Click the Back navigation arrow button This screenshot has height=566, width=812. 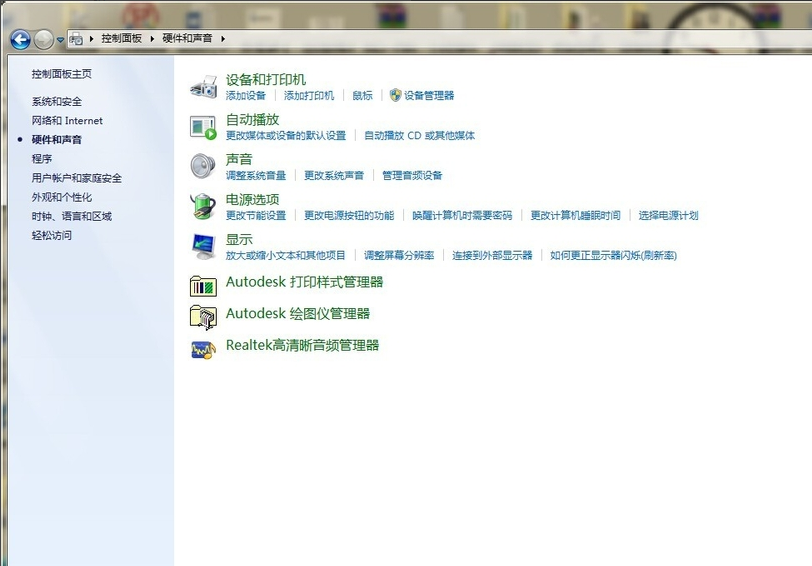click(20, 39)
